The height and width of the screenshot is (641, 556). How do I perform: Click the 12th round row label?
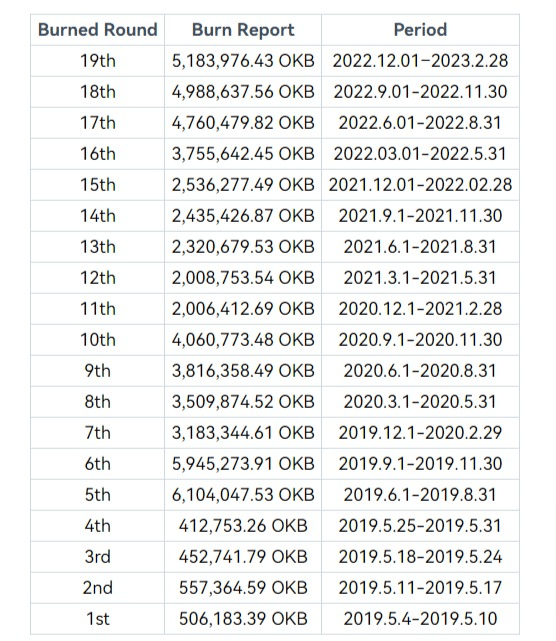click(98, 278)
